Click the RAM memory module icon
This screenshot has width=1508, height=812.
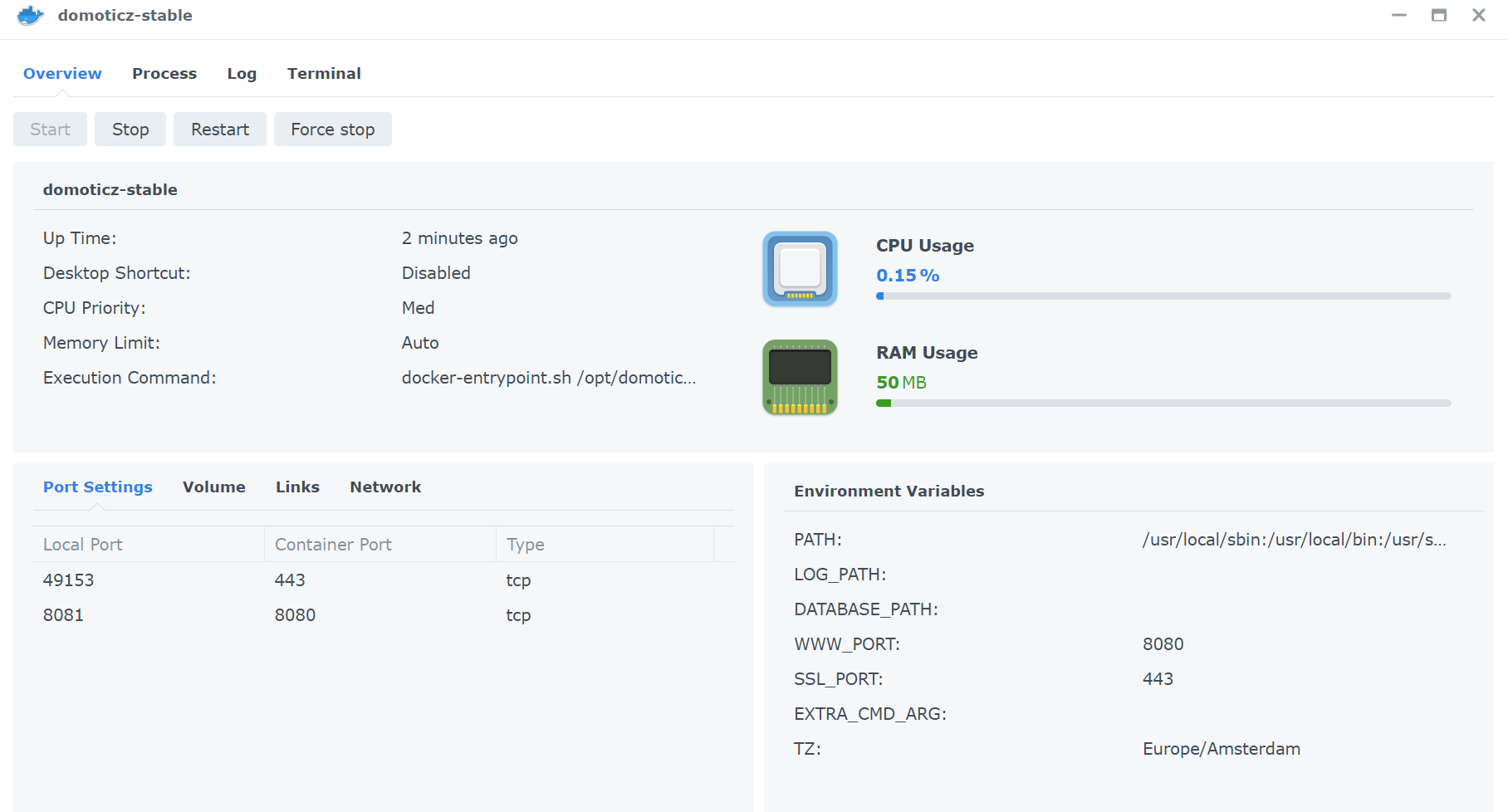coord(800,377)
